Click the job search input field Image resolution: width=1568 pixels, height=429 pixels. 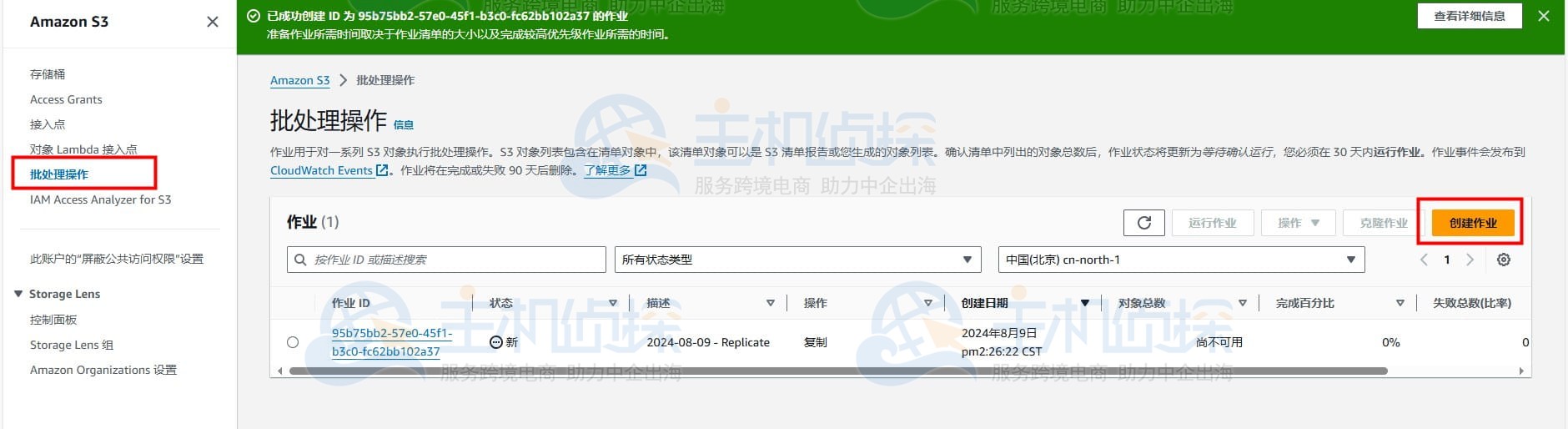coord(446,260)
